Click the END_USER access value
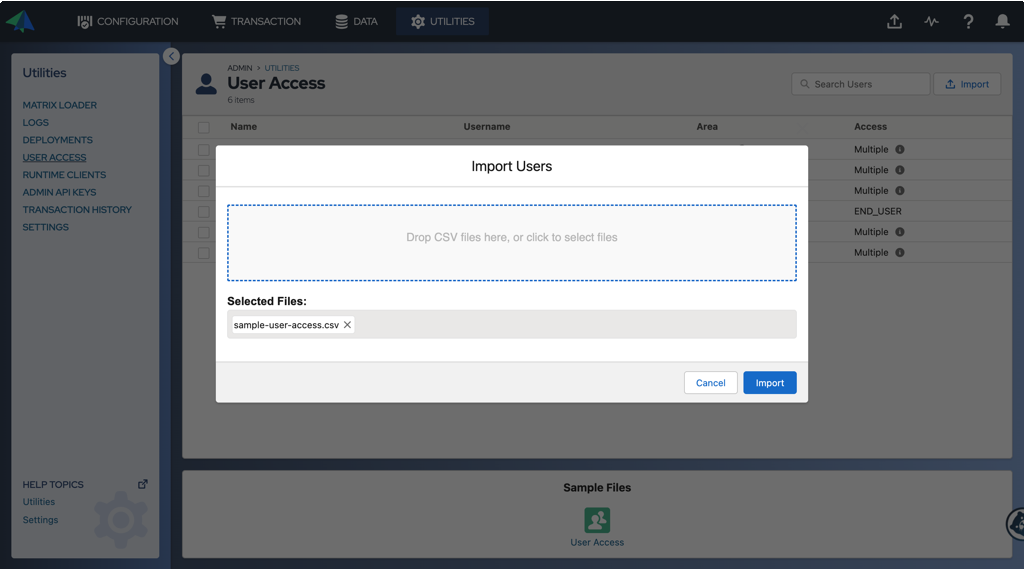 [877, 212]
